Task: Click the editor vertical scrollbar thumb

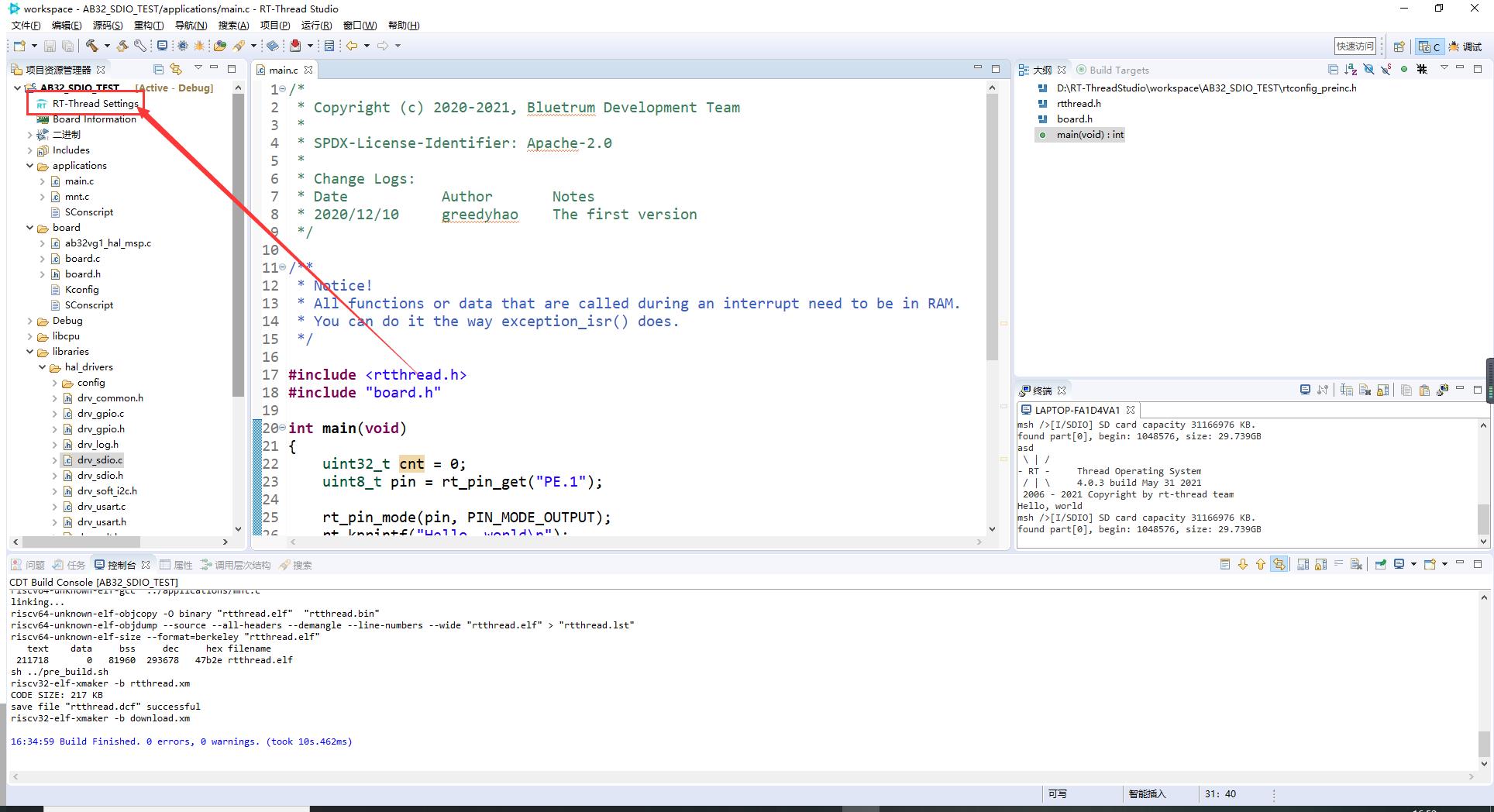Action: click(x=992, y=228)
